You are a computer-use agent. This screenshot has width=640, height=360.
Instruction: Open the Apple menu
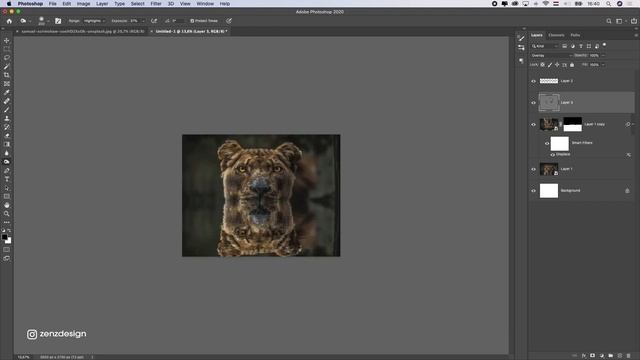coord(9,4)
